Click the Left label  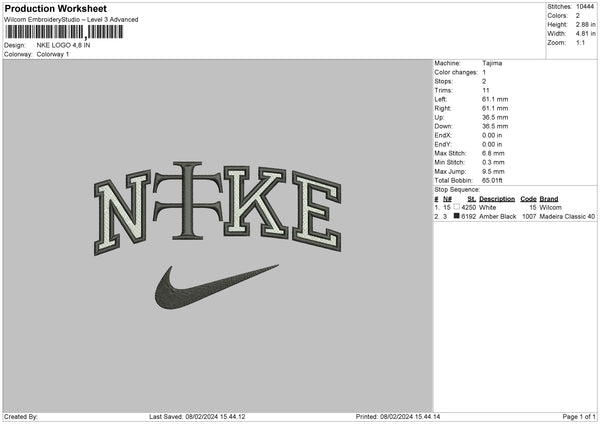[439, 99]
